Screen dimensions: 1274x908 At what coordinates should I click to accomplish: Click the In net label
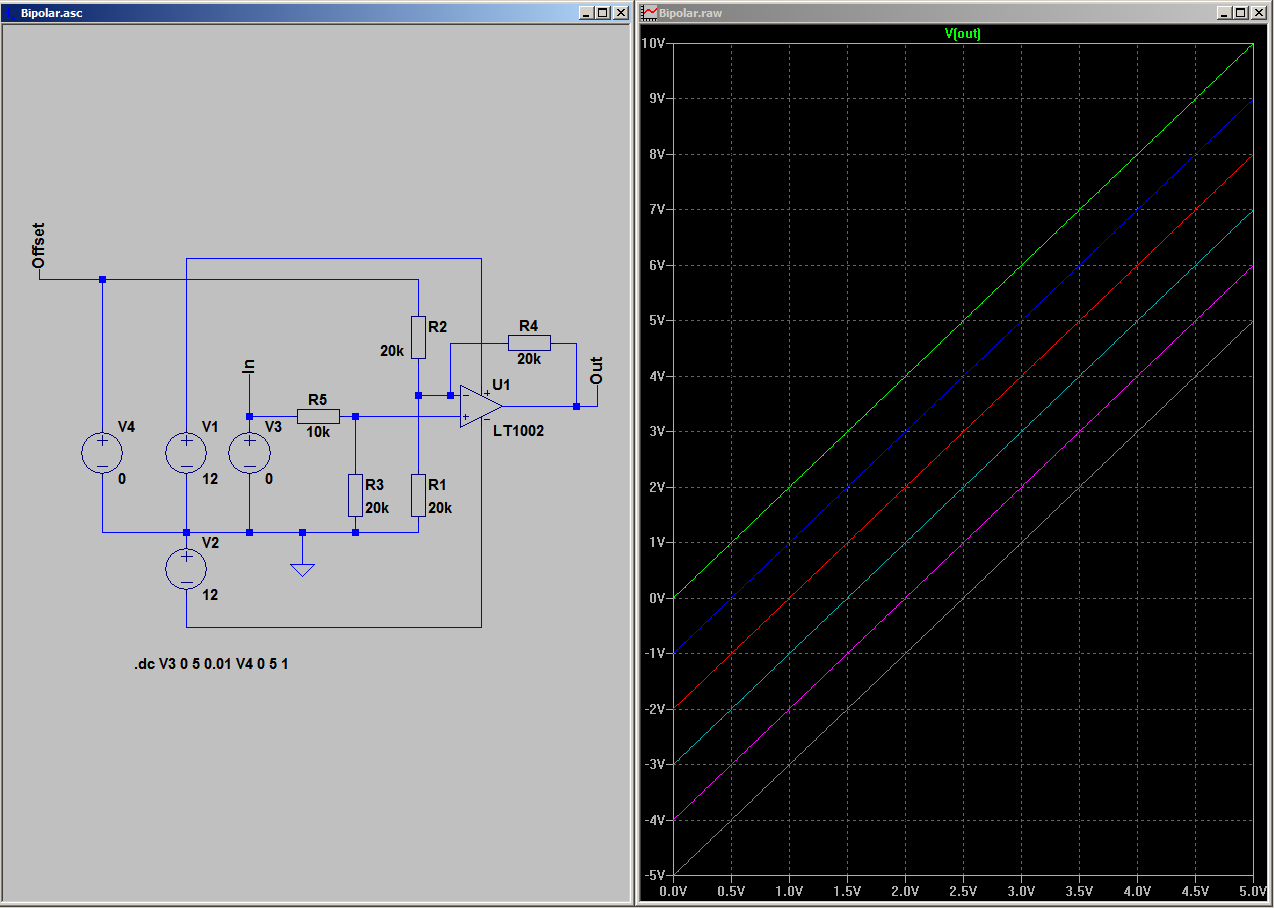pyautogui.click(x=249, y=365)
